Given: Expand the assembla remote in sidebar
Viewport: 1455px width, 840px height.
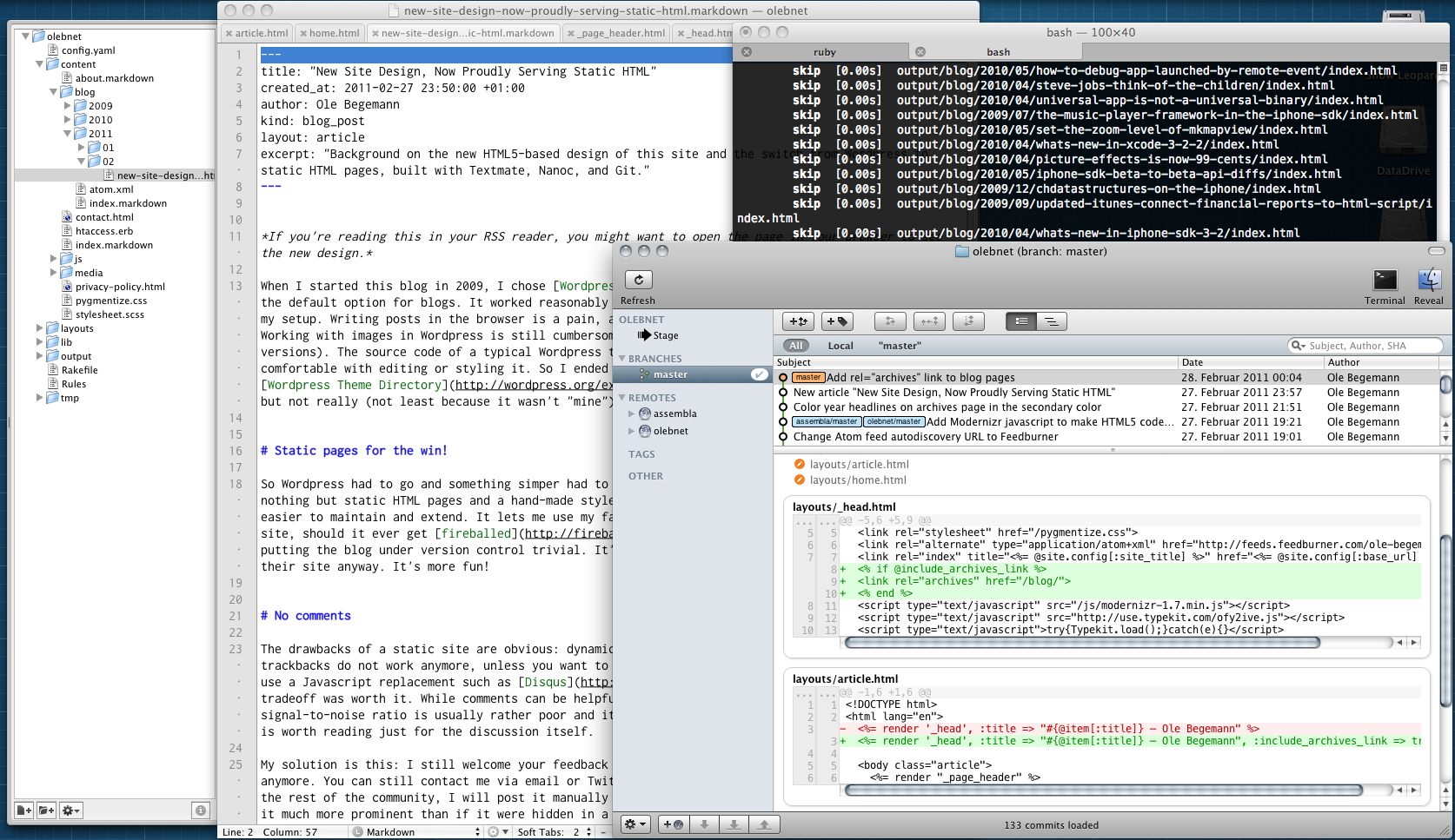Looking at the screenshot, I should pyautogui.click(x=632, y=414).
